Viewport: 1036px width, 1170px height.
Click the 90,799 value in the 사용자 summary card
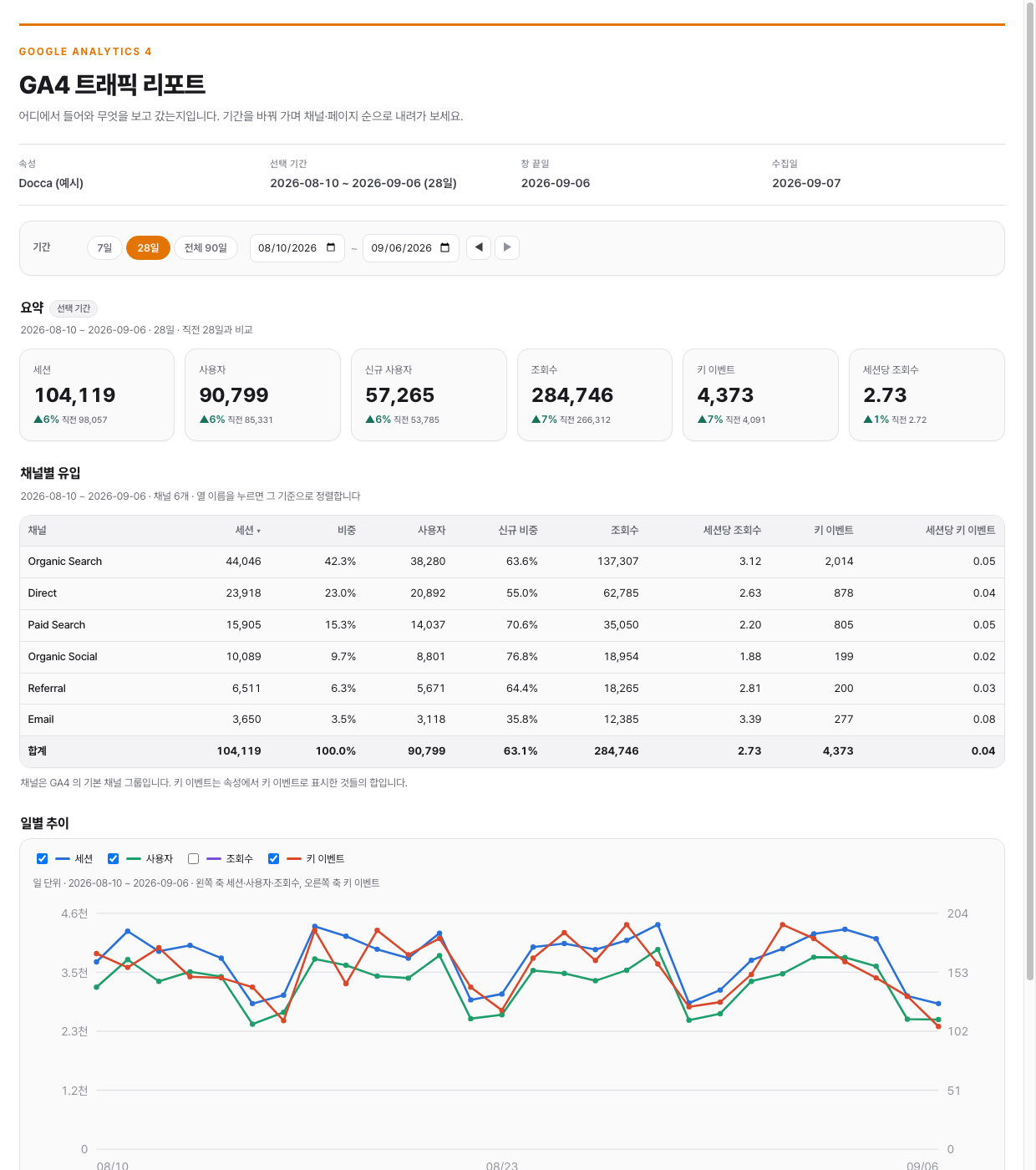(x=234, y=395)
